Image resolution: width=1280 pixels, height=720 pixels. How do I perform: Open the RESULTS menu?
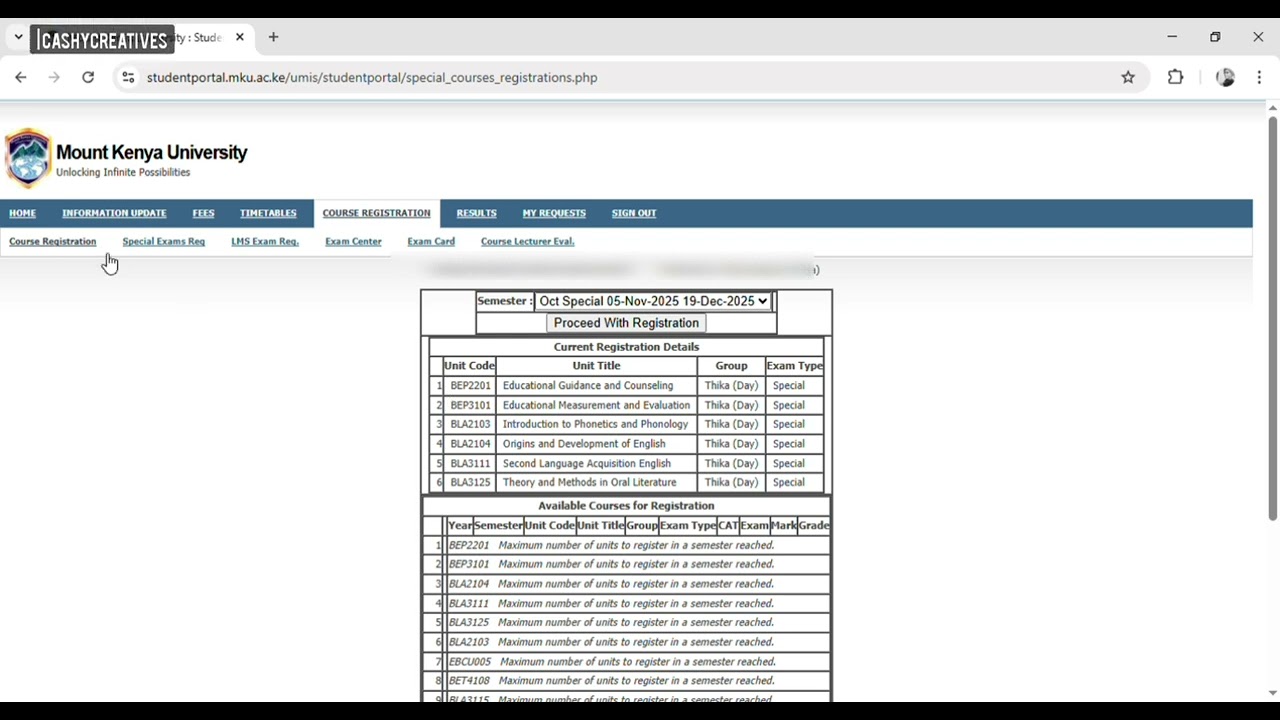[476, 213]
